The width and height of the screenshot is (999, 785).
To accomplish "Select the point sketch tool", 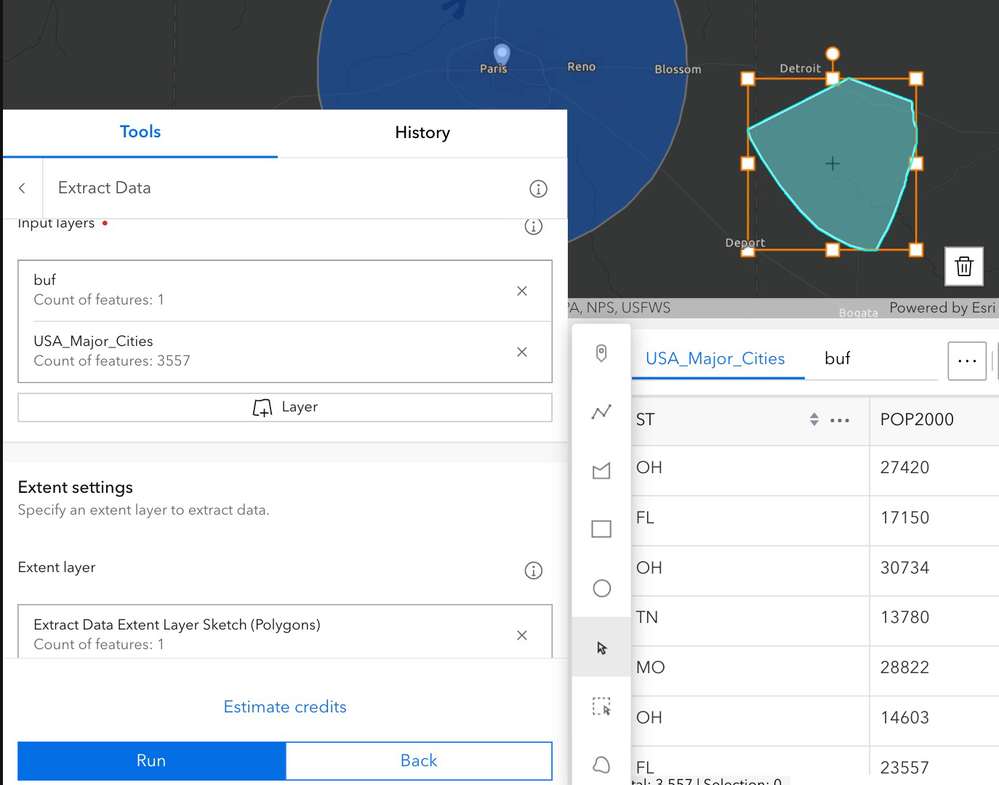I will [601, 353].
